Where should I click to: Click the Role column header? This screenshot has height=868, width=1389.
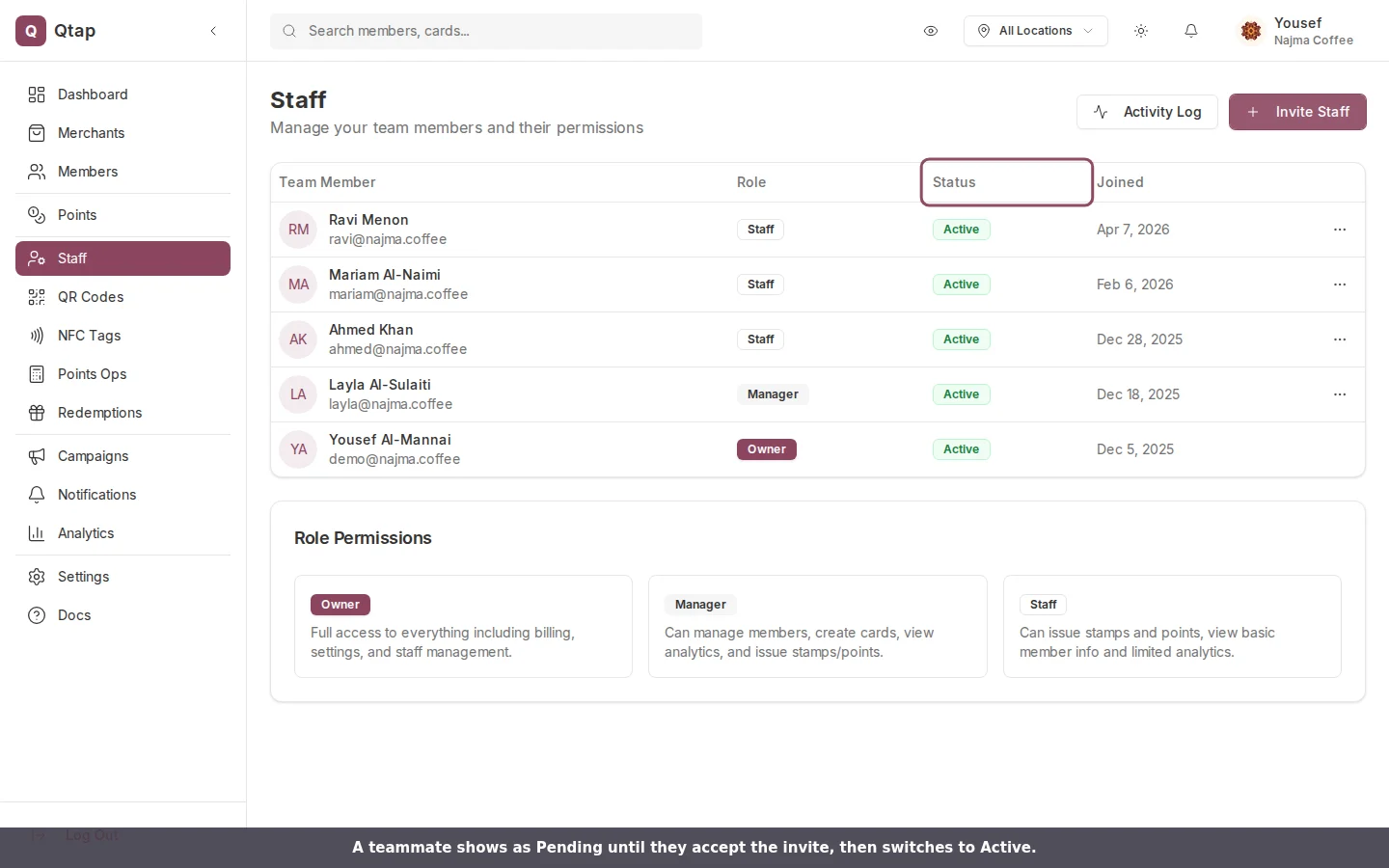[x=751, y=182]
